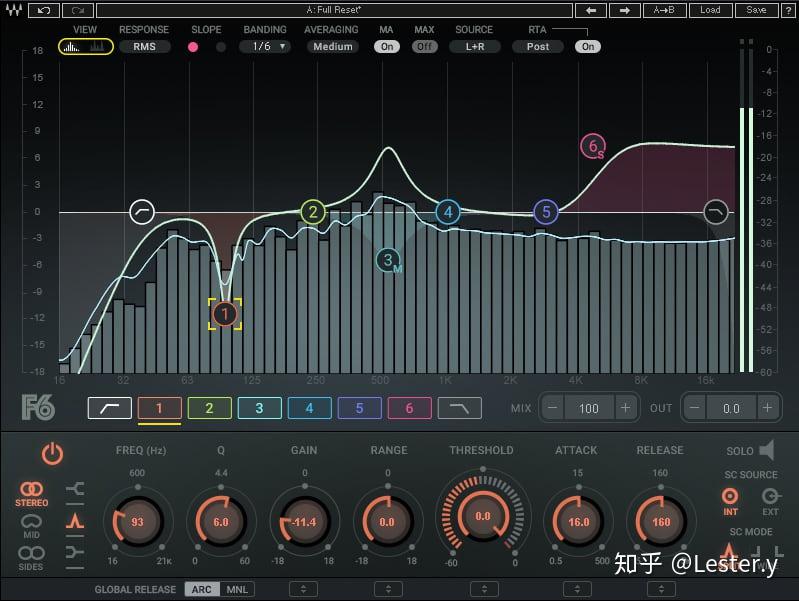Select INT sidechain source

click(730, 501)
